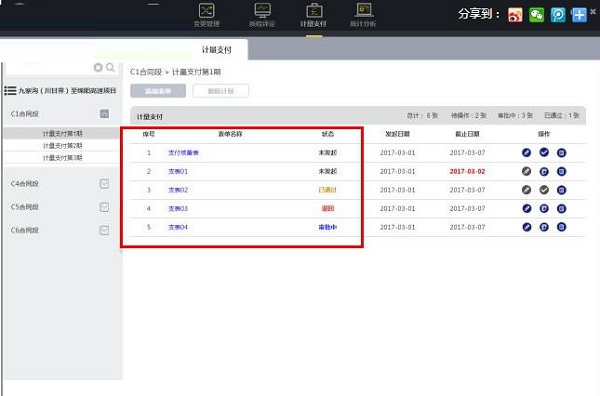600x396 pixels.
Task: Click the white outlined button under breadcrumb
Action: coord(221,91)
